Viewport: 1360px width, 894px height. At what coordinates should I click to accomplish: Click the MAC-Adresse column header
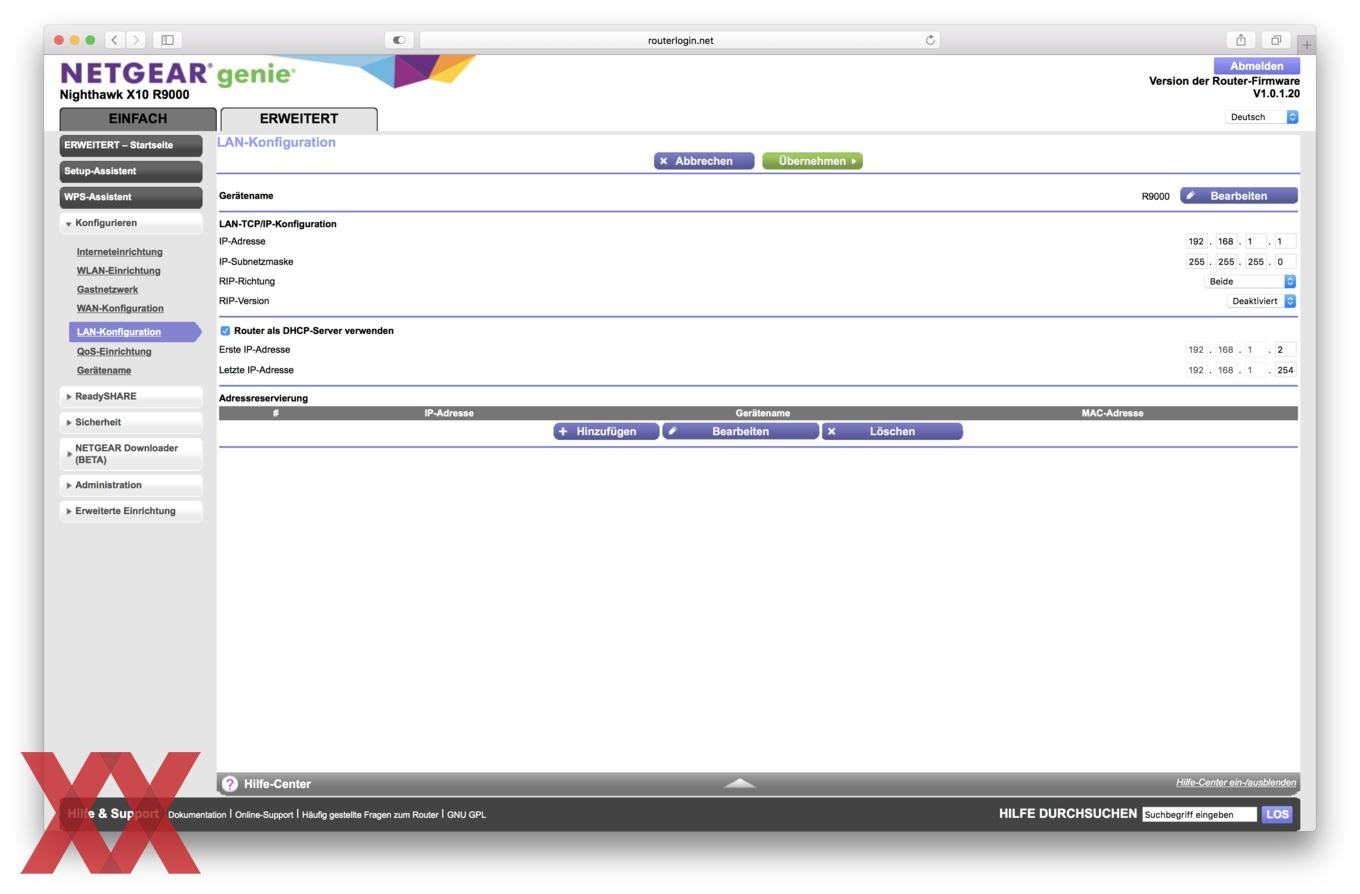point(1112,413)
